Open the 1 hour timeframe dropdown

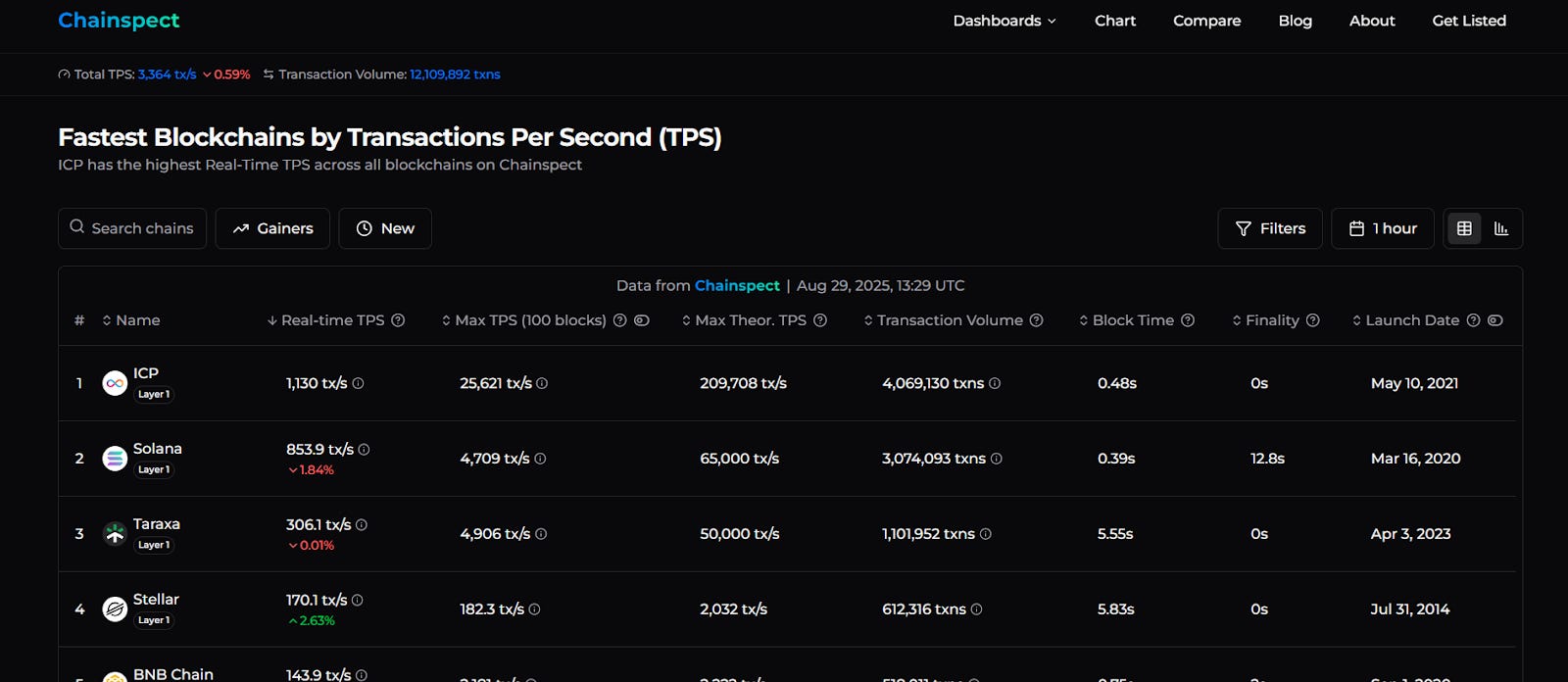[1383, 228]
